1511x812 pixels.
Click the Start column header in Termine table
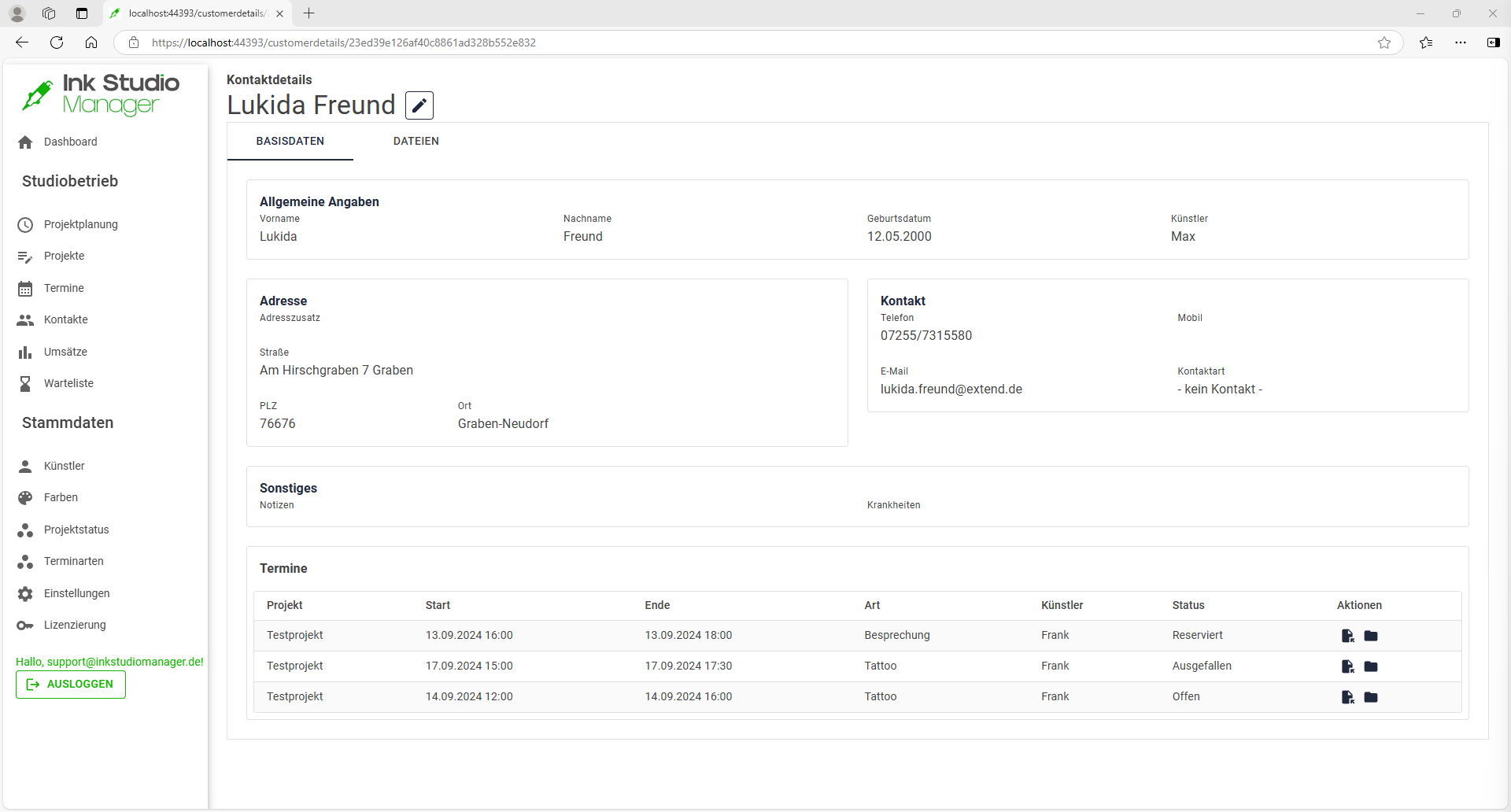(438, 606)
